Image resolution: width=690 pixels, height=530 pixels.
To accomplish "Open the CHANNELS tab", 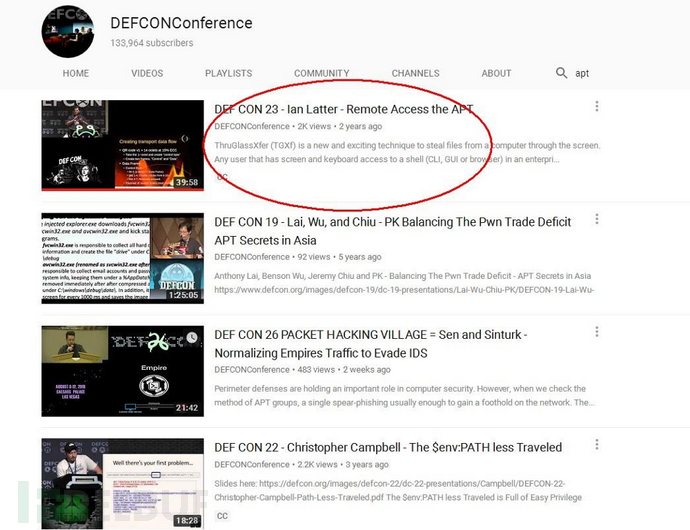I will click(415, 73).
